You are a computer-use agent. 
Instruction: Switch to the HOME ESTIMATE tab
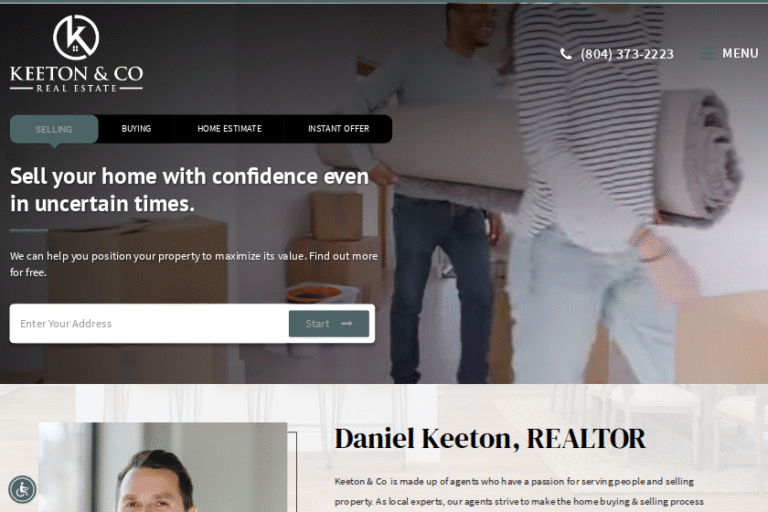coord(229,129)
